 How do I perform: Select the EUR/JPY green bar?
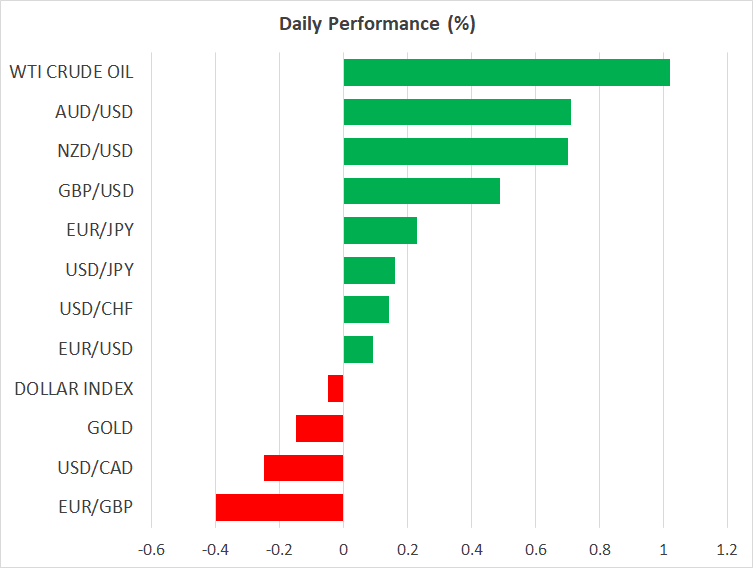pyautogui.click(x=380, y=231)
